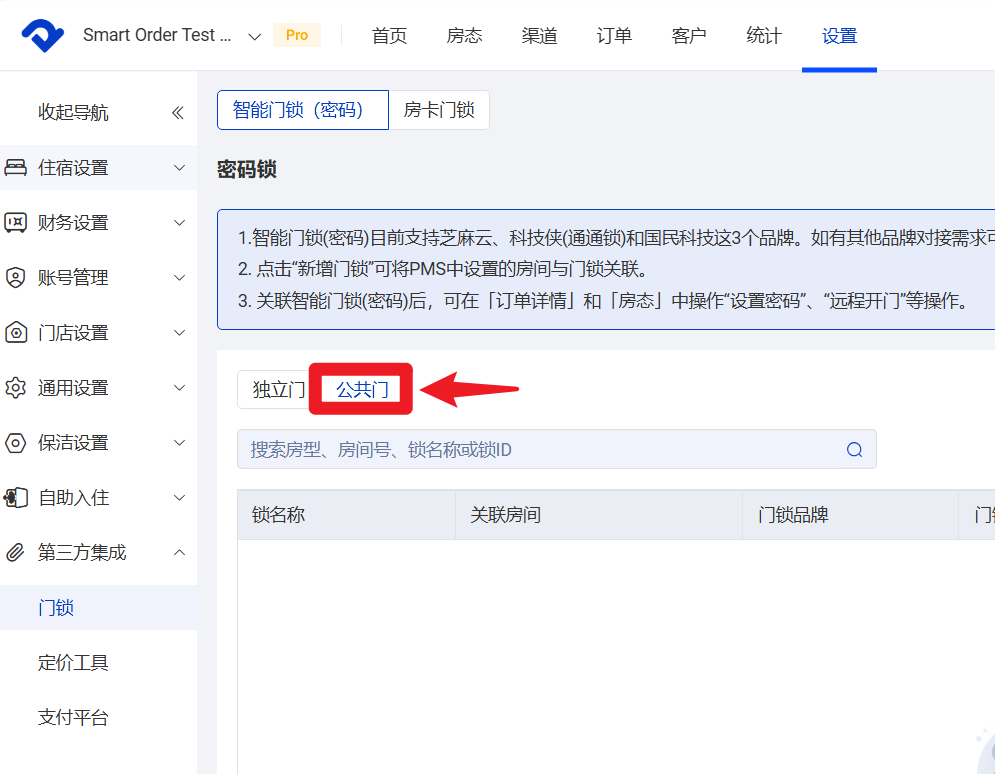Screen dimensions: 995x774
Task: Click the bed icon for 住宿设置
Action: (16, 168)
